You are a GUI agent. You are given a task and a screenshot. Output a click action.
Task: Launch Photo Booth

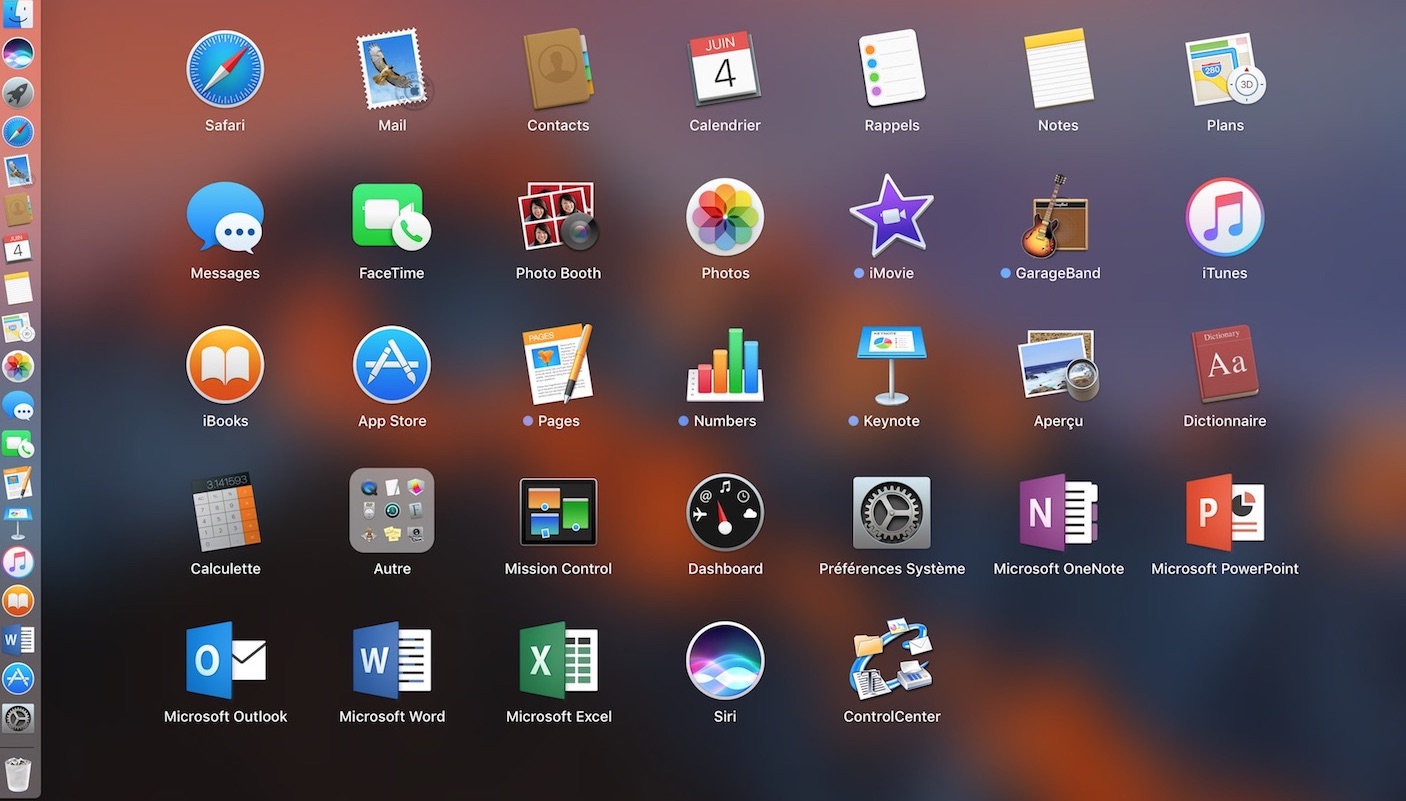click(x=558, y=217)
